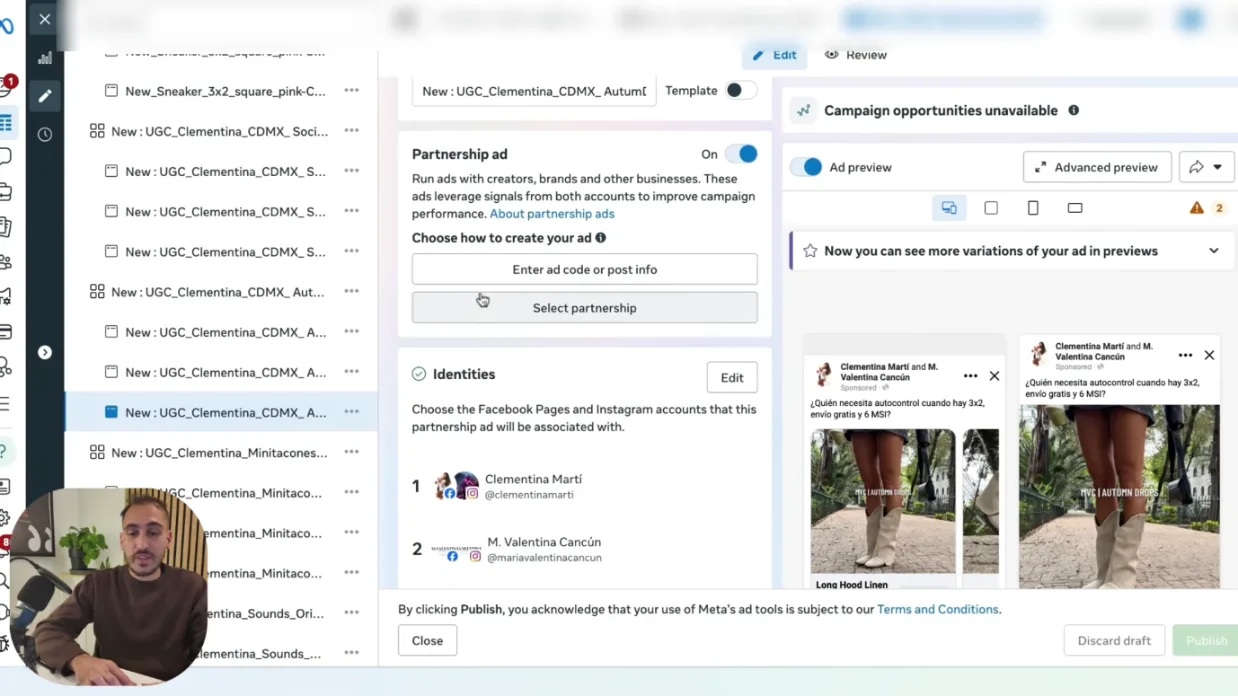Click the Campaign opportunities sparkline icon
The image size is (1238, 696).
[803, 111]
